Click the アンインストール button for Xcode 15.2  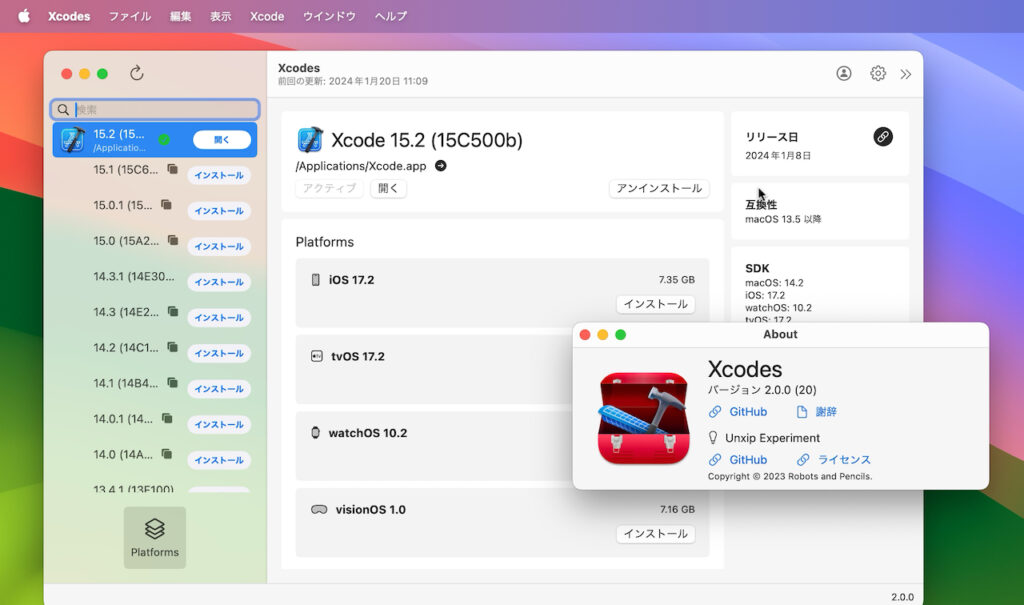click(x=658, y=188)
